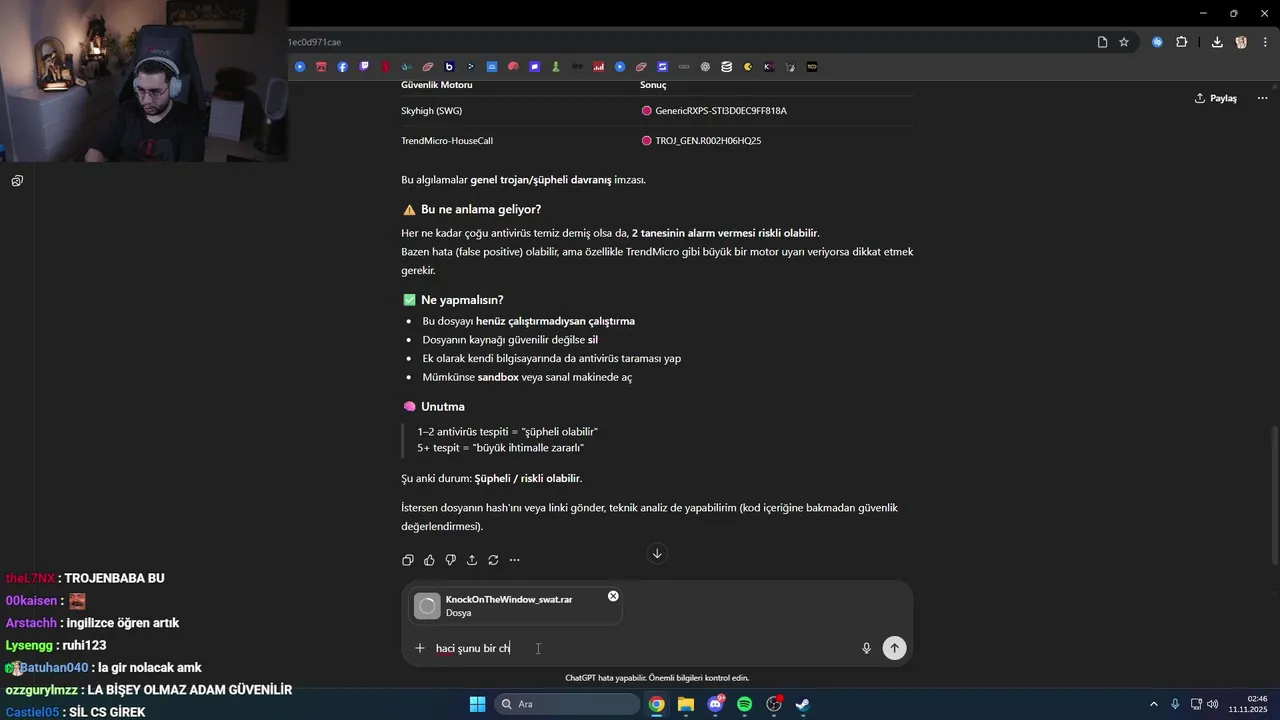Open the conversation options three-dot menu
Viewport: 1280px width, 720px height.
tap(1262, 98)
